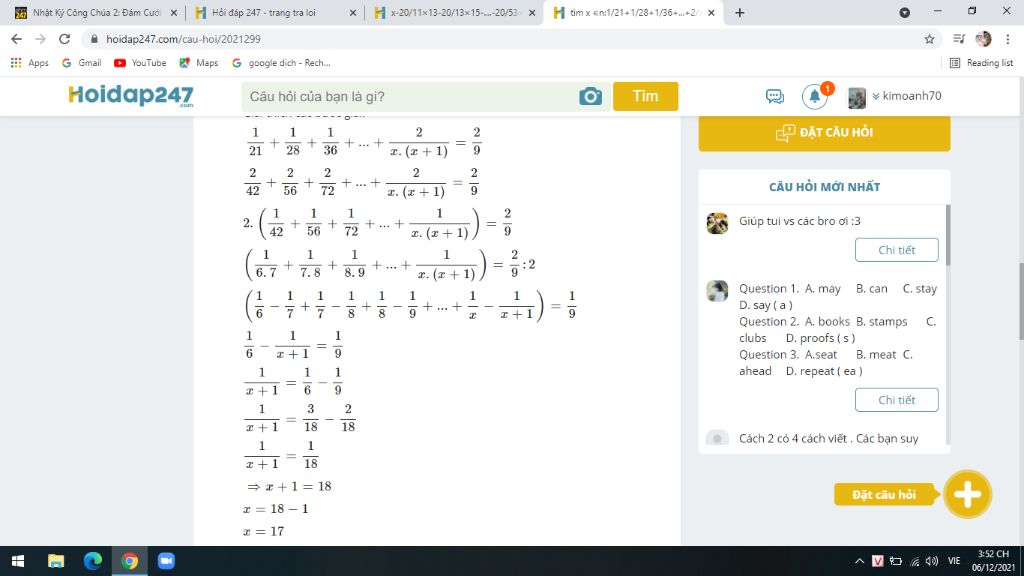Click the Hoidap247 logo

(131, 96)
